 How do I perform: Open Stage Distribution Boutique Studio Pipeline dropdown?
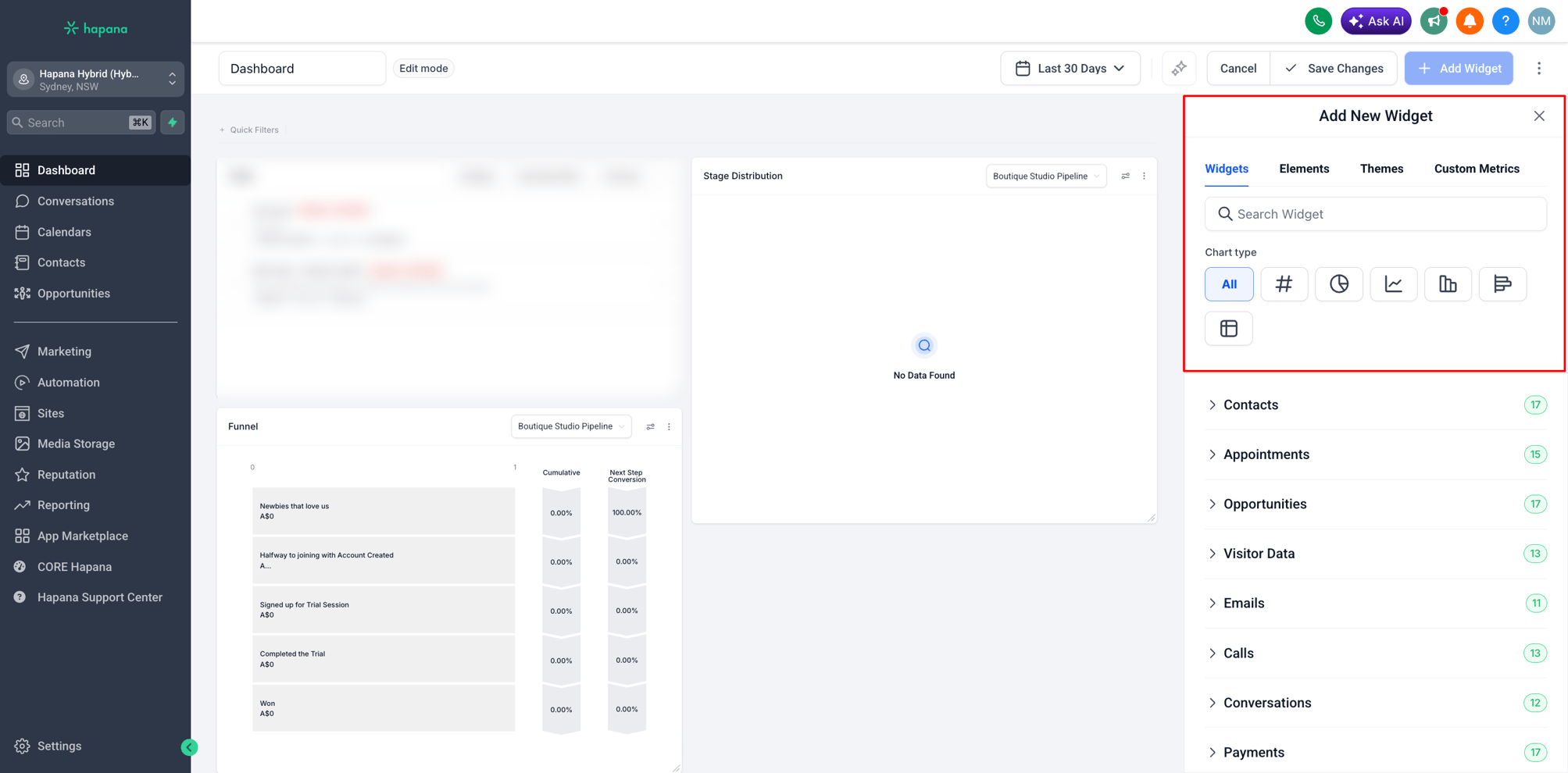point(1046,176)
